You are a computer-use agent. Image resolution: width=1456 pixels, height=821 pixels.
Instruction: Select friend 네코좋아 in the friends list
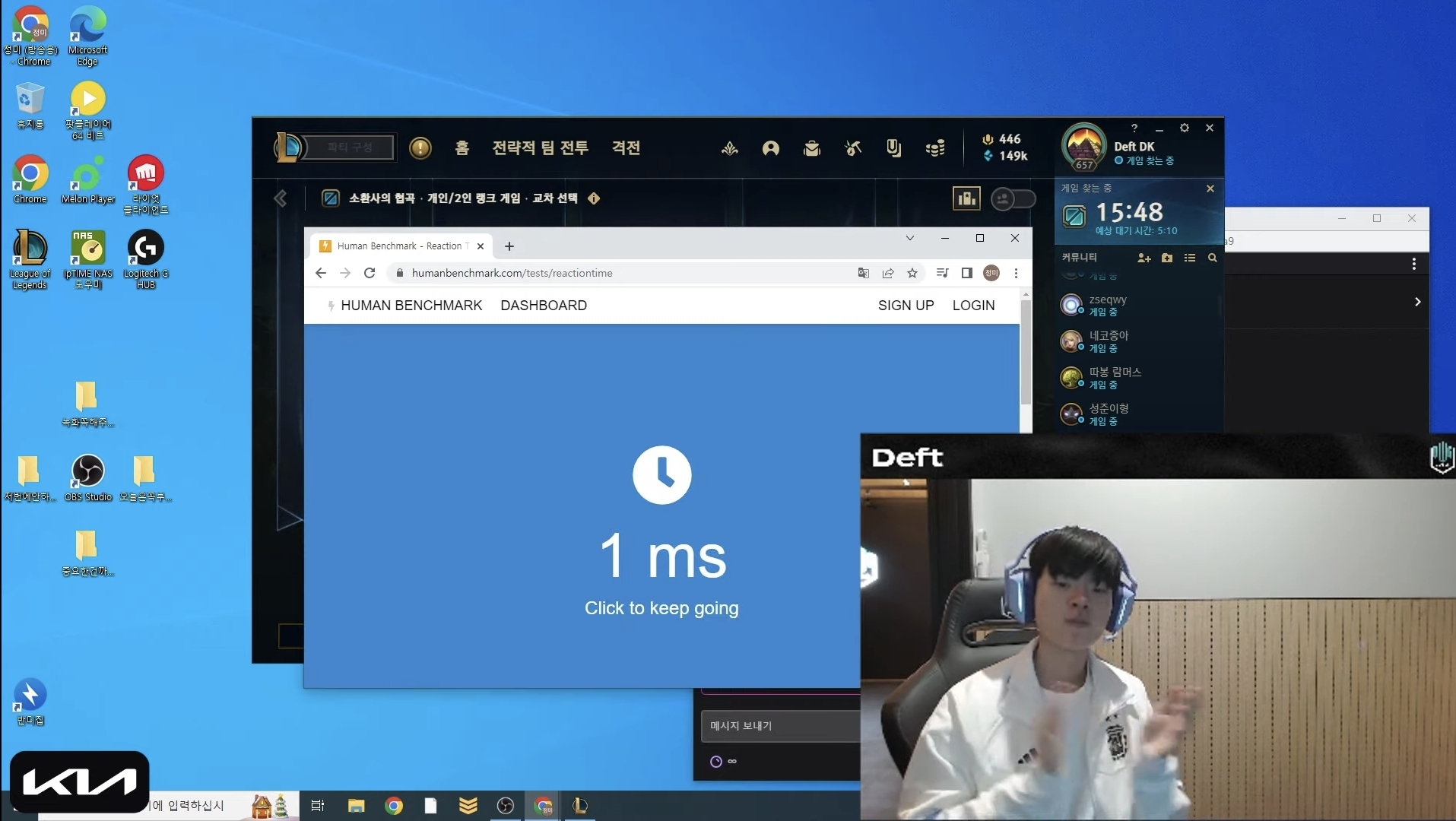pyautogui.click(x=1138, y=342)
